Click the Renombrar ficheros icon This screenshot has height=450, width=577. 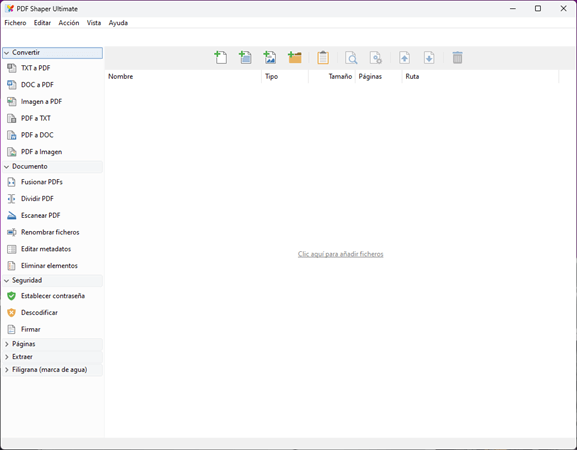click(12, 232)
